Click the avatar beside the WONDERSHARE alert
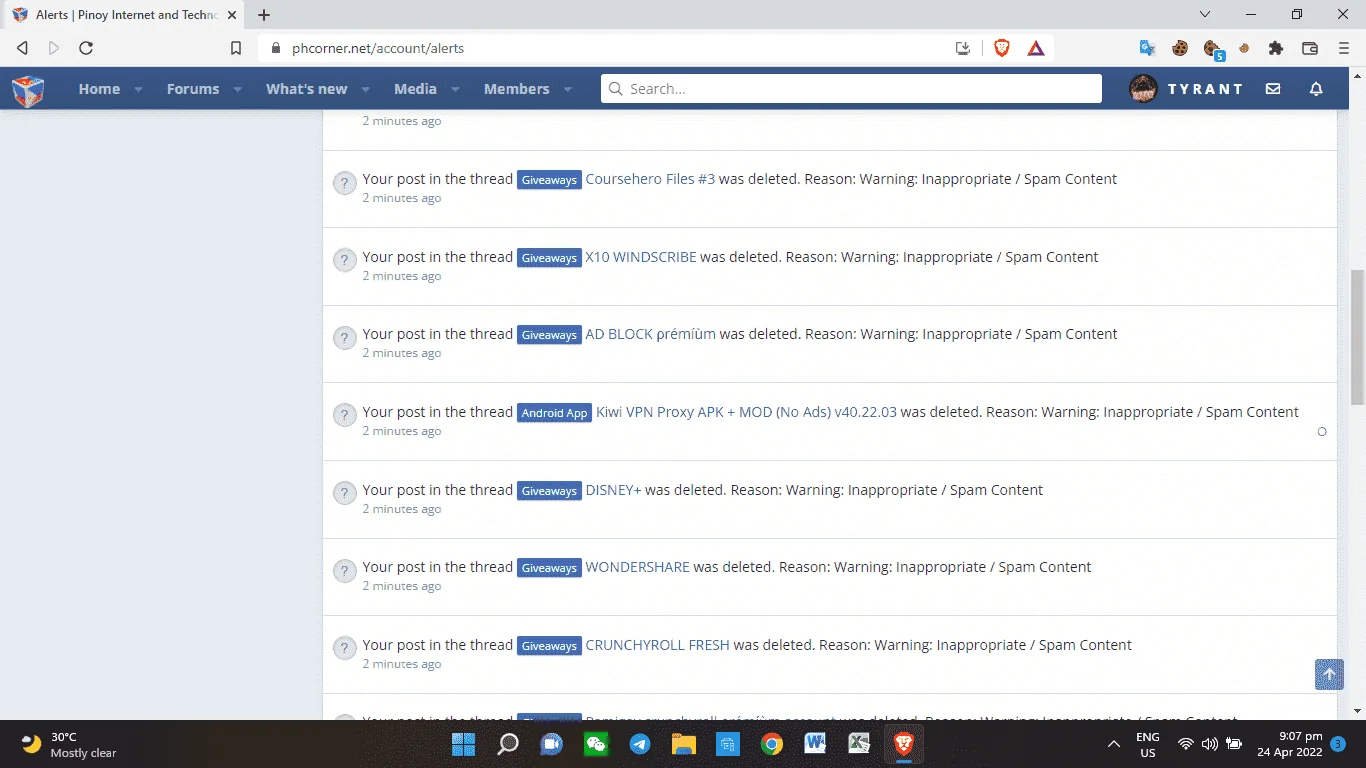The image size is (1366, 768). tap(344, 571)
